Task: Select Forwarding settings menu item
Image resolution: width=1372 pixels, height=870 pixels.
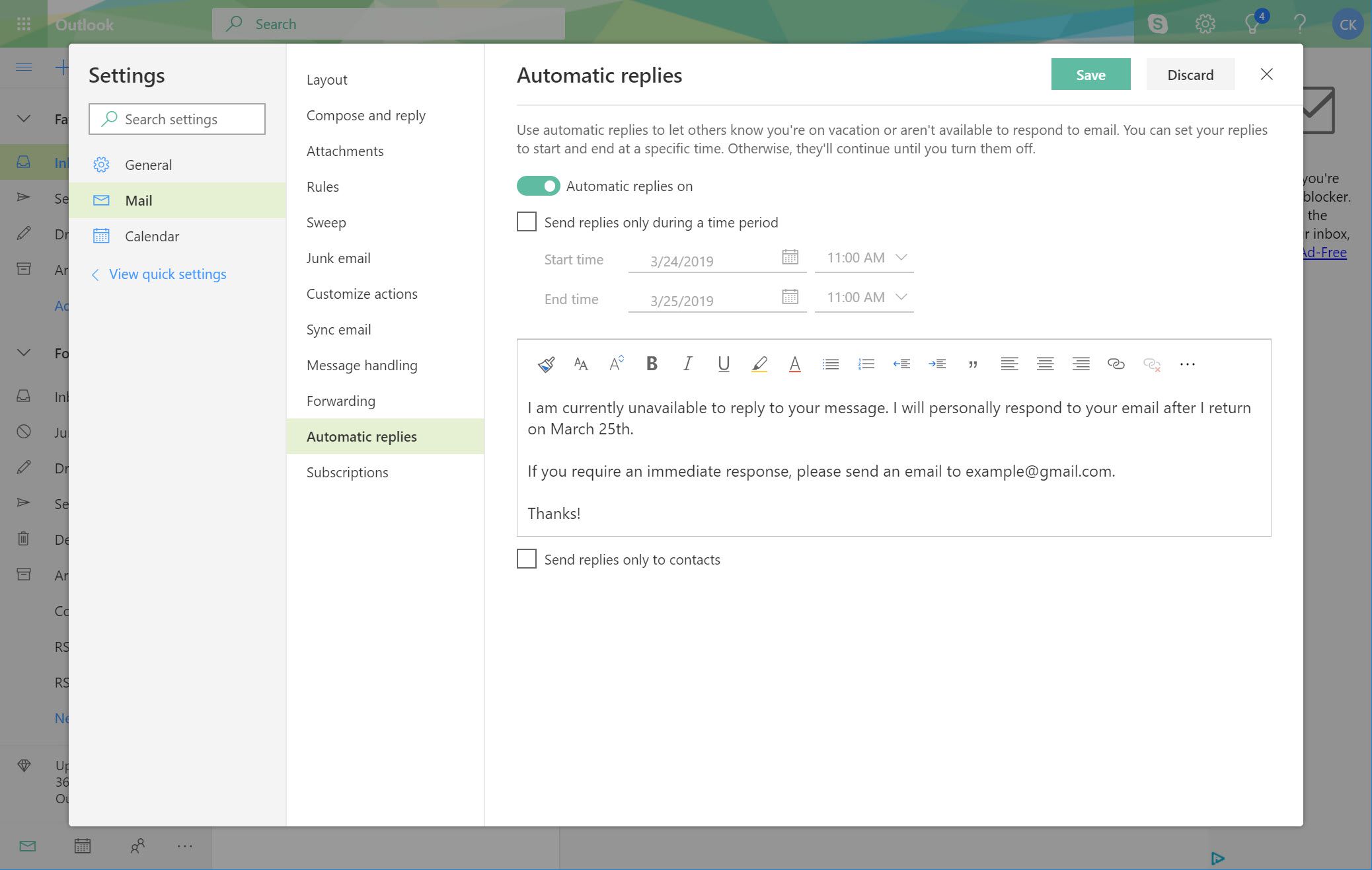Action: coord(341,400)
